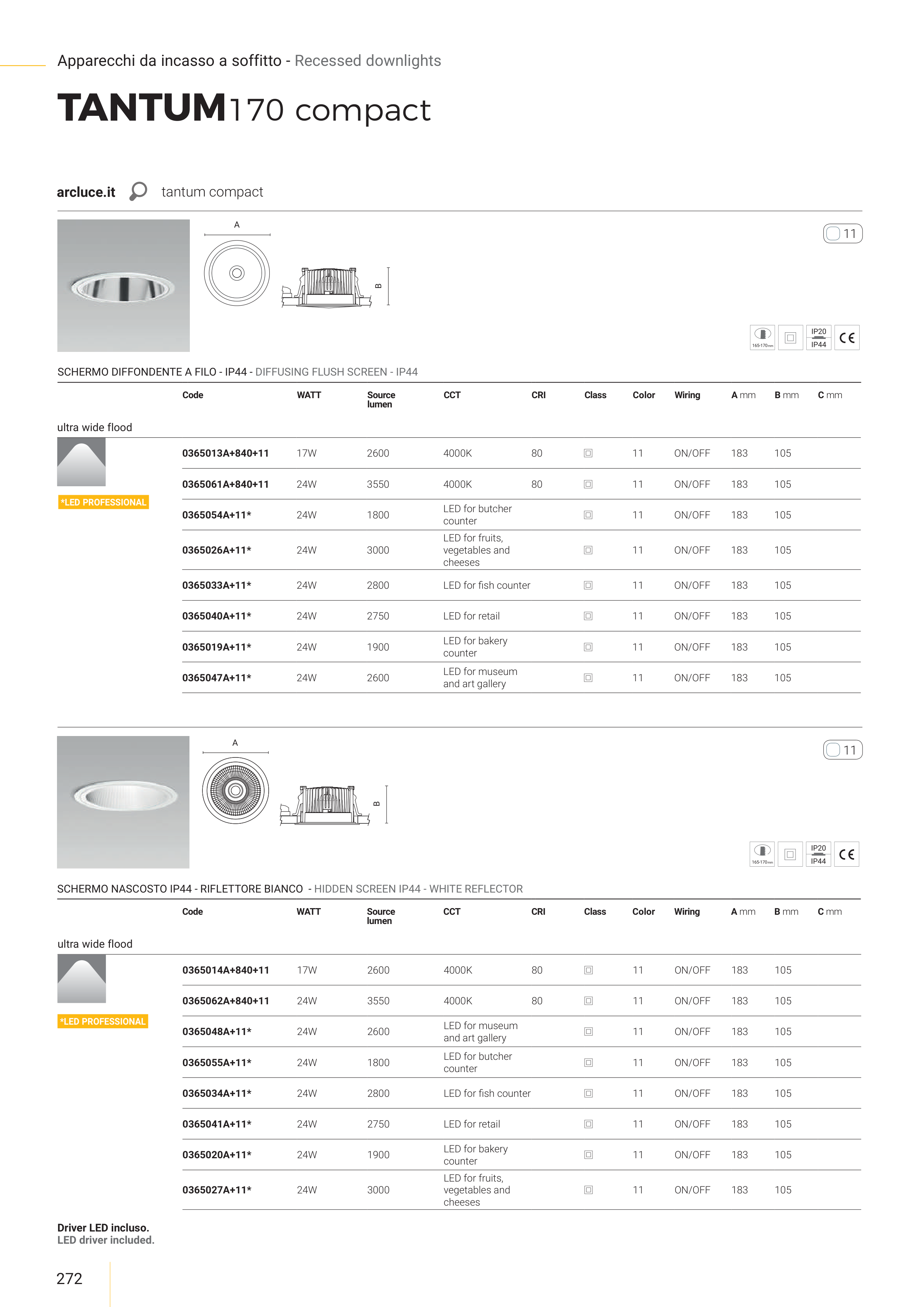Screen dimensions: 924x1307
Task: Click the top CE certification mark icon
Action: (847, 337)
